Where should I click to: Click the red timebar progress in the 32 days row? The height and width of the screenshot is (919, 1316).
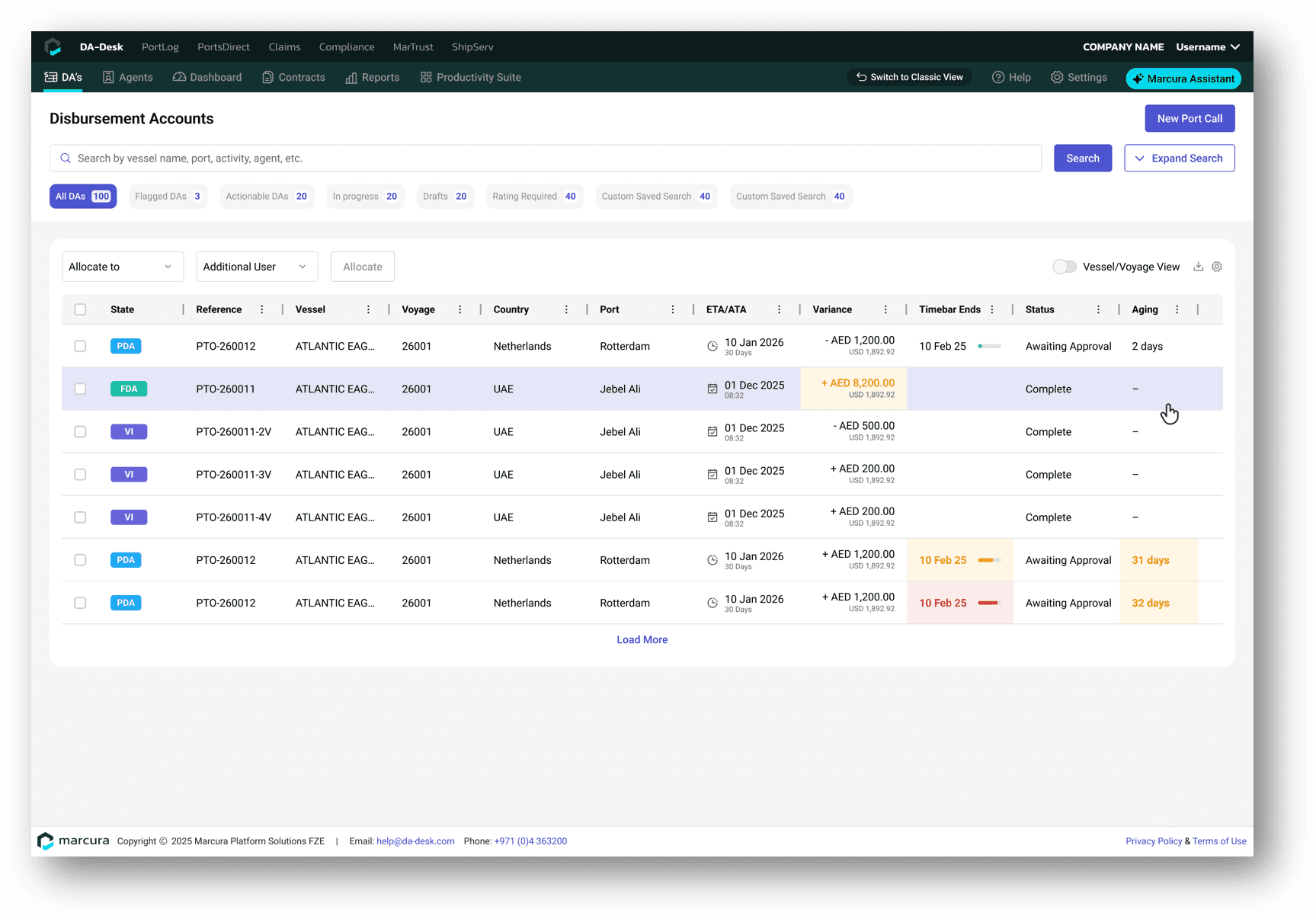coord(989,603)
